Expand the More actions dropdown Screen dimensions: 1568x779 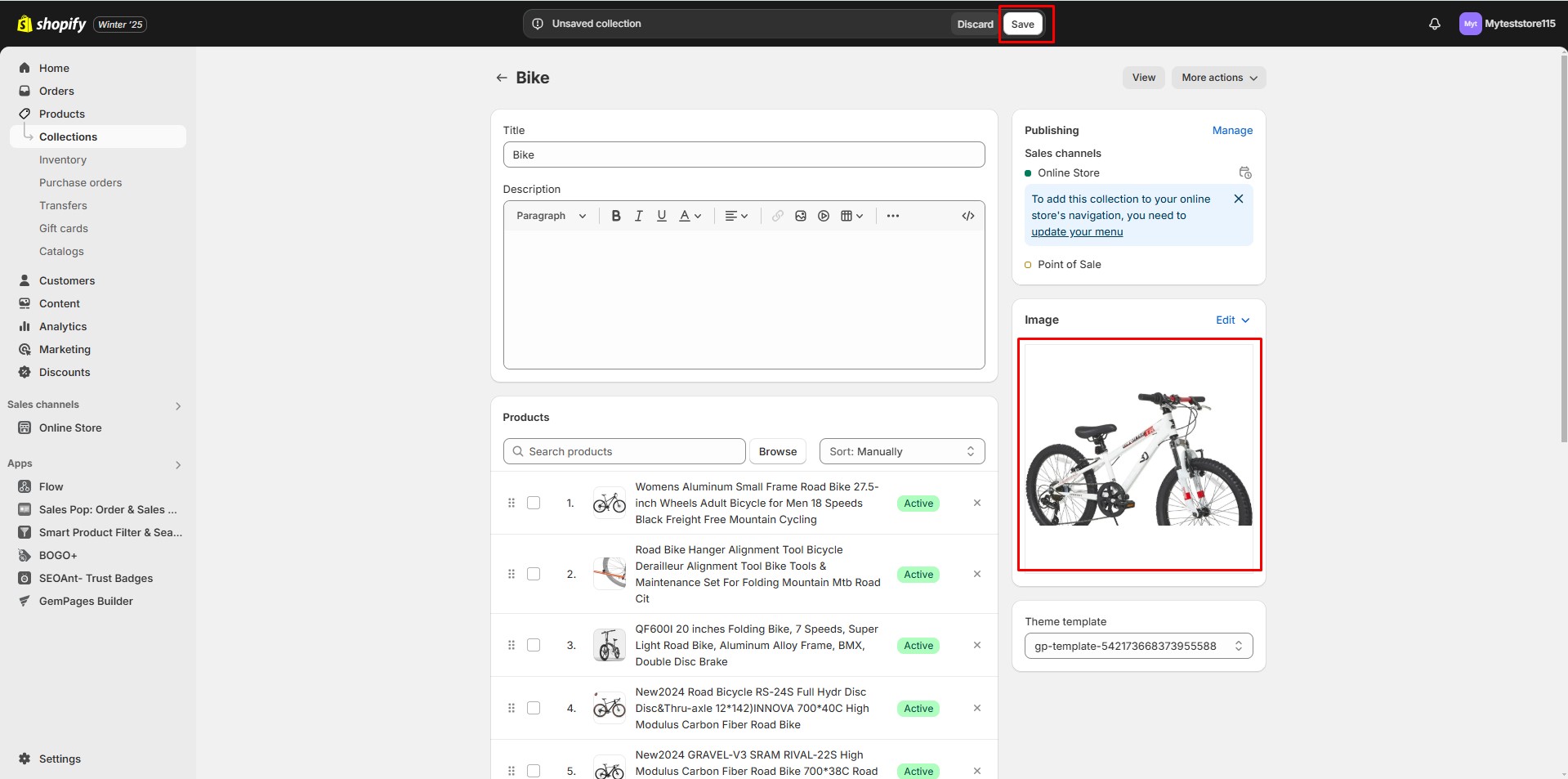[x=1218, y=78]
